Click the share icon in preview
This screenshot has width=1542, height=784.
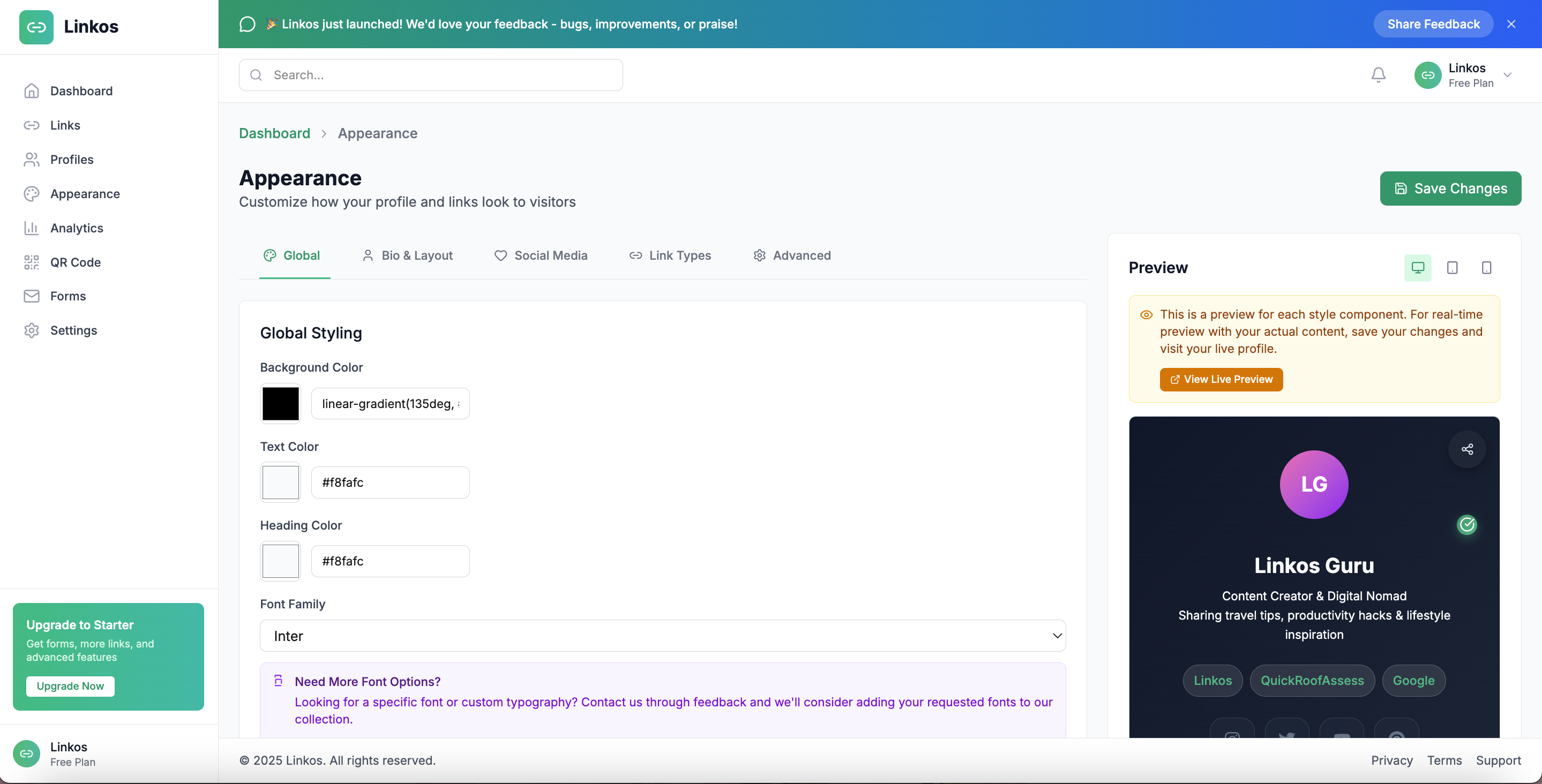tap(1466, 449)
